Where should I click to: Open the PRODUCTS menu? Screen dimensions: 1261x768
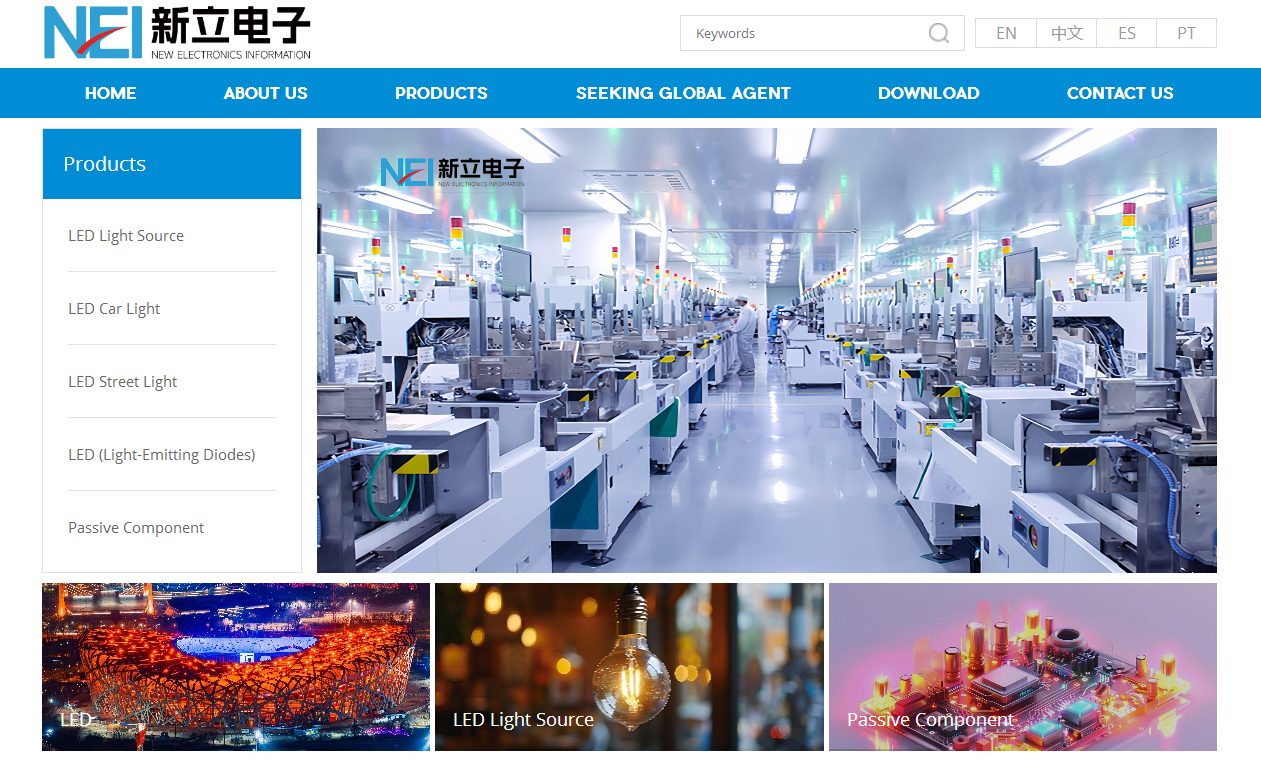[x=441, y=93]
